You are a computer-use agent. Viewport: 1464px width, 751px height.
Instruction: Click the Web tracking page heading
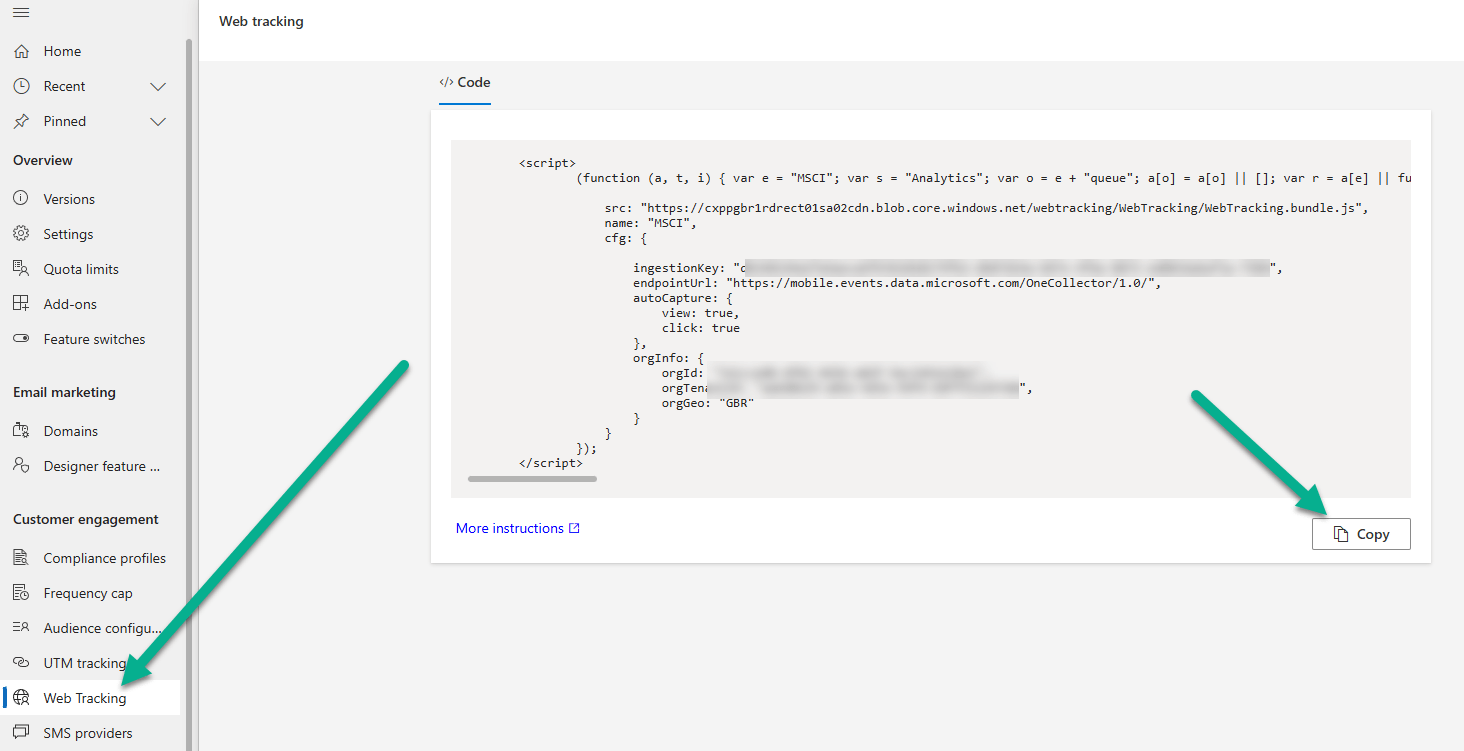coord(261,21)
